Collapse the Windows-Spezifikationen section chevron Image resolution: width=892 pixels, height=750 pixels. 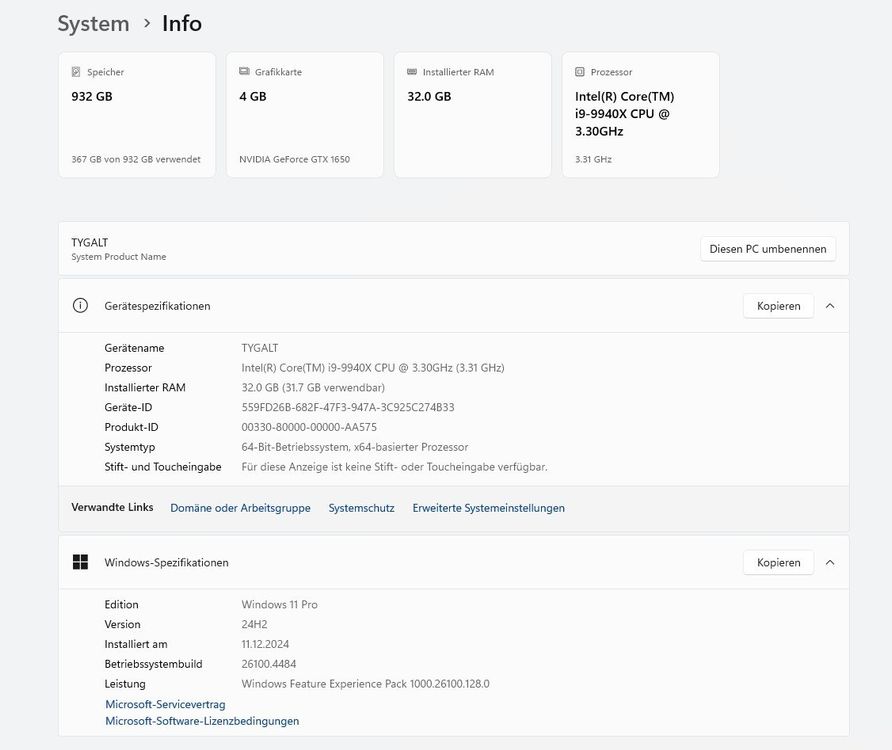830,562
